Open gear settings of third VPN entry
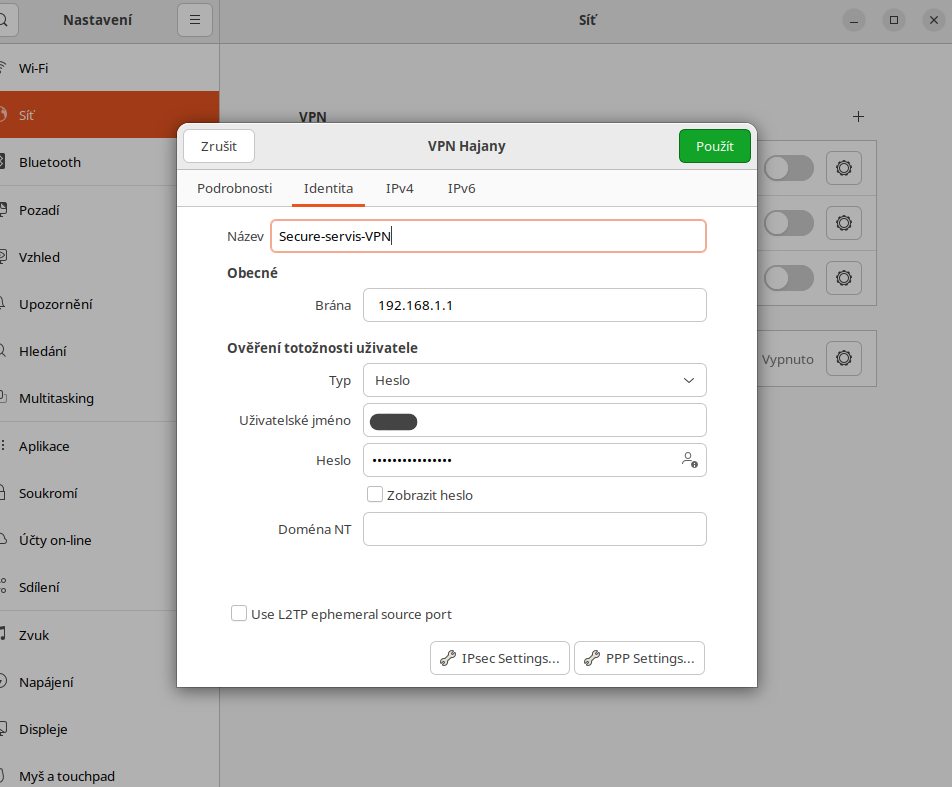The image size is (952, 787). click(x=843, y=277)
